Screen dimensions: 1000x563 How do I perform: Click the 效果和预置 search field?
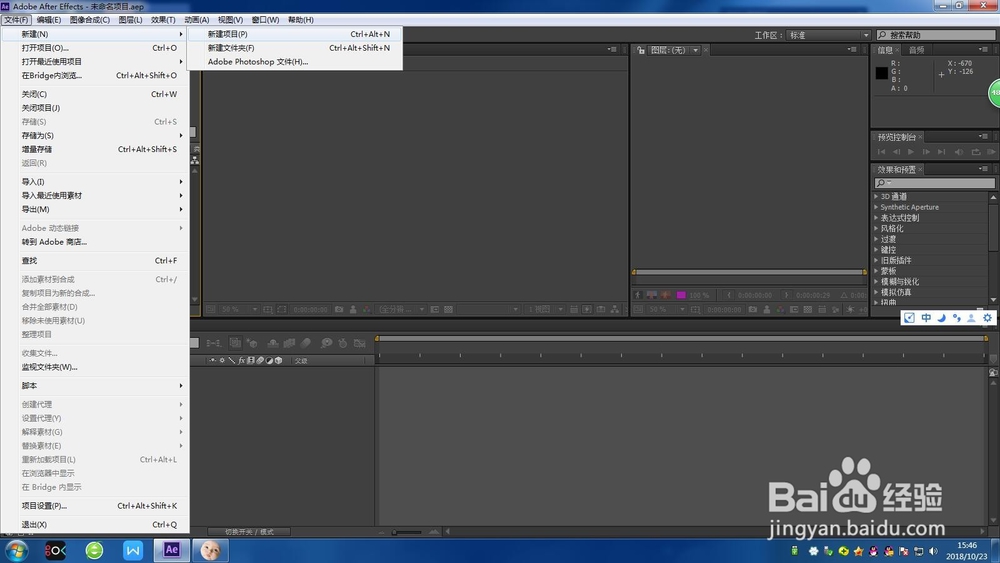(935, 183)
